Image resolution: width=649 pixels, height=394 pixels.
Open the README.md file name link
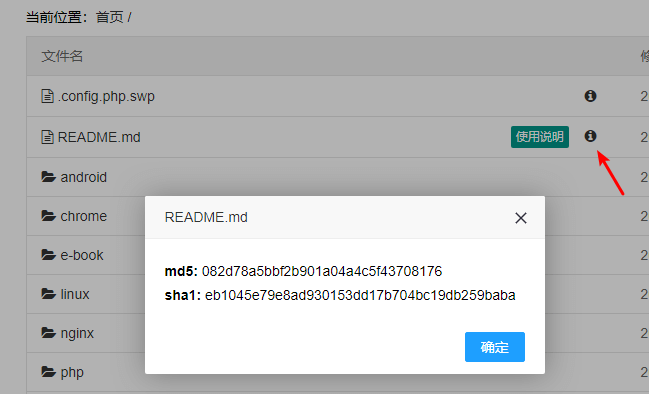click(x=99, y=137)
